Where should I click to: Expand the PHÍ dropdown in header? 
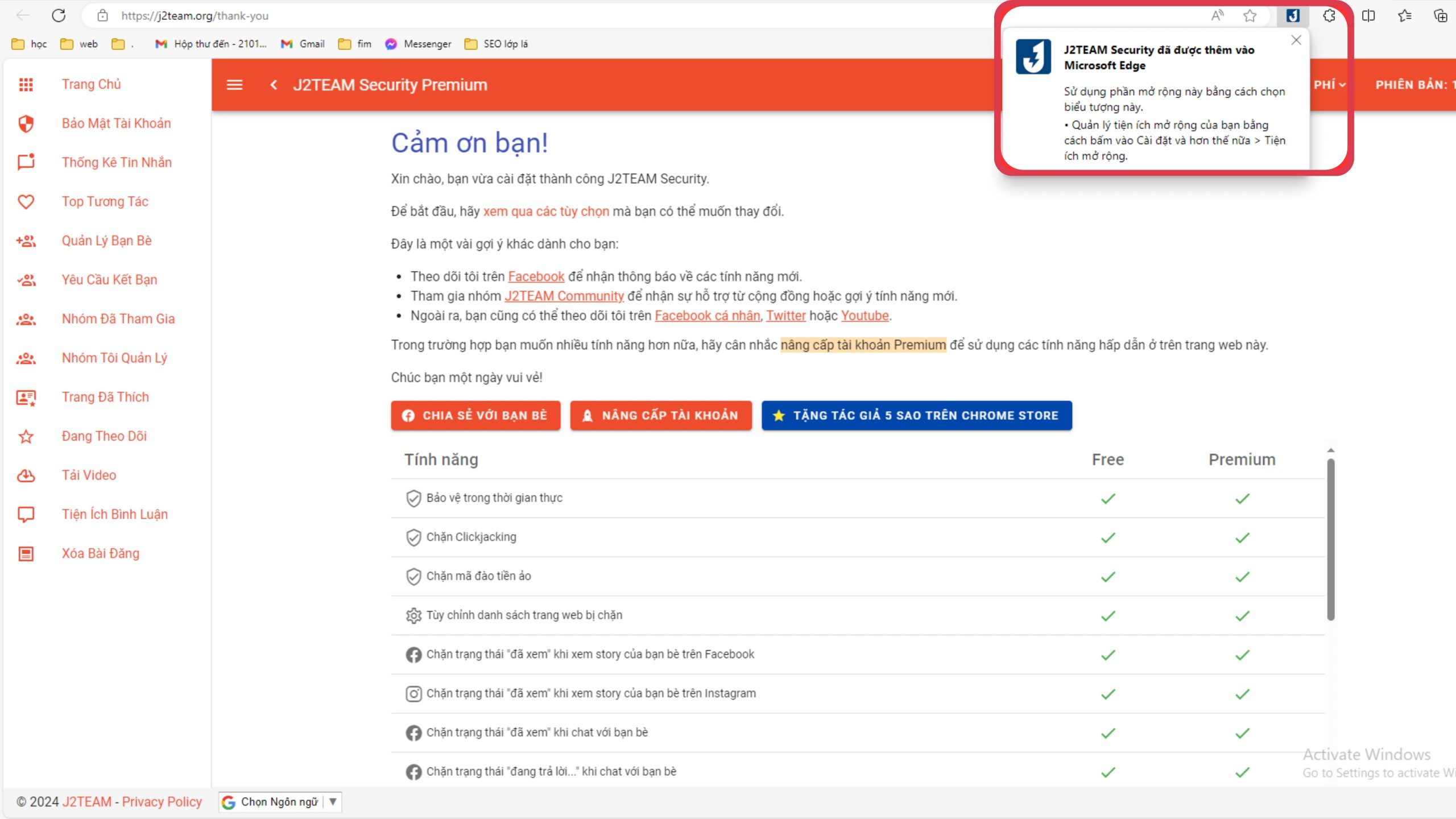(x=1330, y=85)
